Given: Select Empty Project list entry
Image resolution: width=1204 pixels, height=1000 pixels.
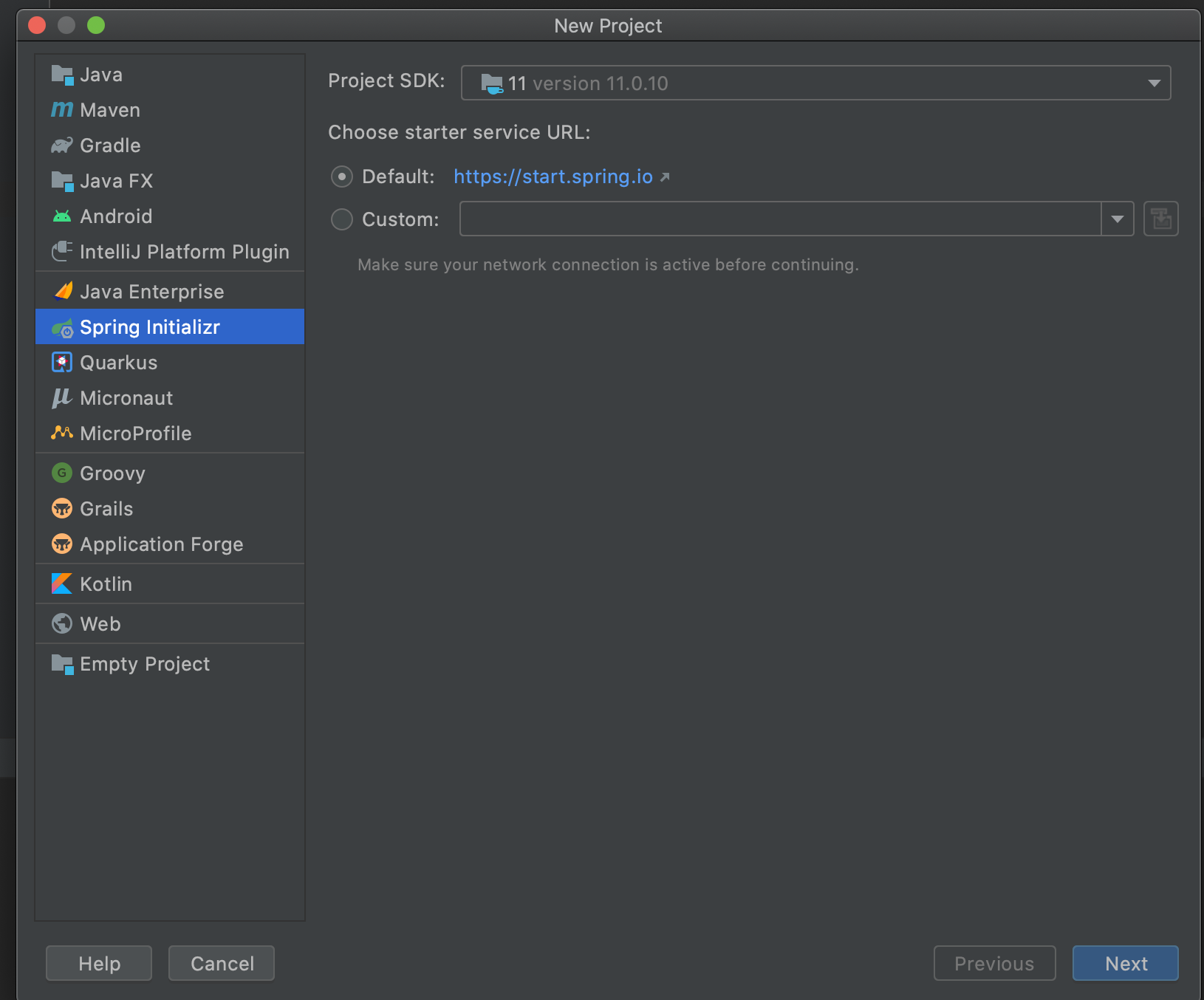Looking at the screenshot, I should coord(170,664).
